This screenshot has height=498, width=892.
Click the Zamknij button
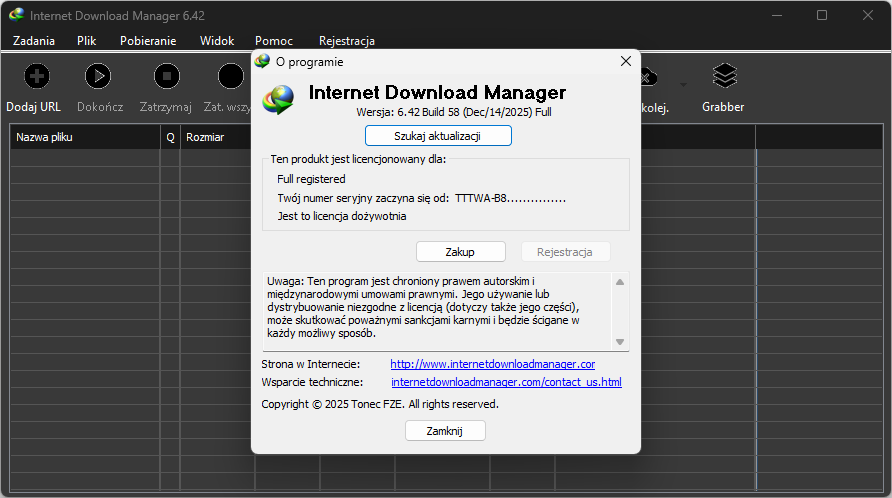click(x=445, y=431)
